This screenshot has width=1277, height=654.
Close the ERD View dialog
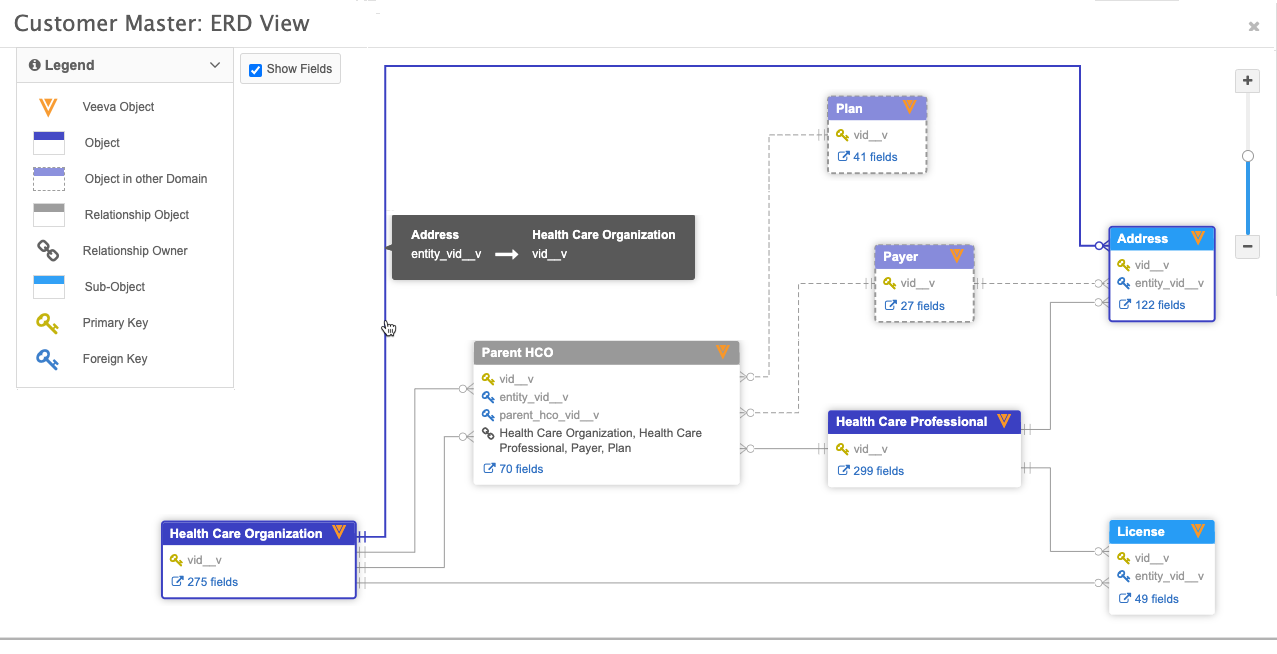pos(1254,27)
